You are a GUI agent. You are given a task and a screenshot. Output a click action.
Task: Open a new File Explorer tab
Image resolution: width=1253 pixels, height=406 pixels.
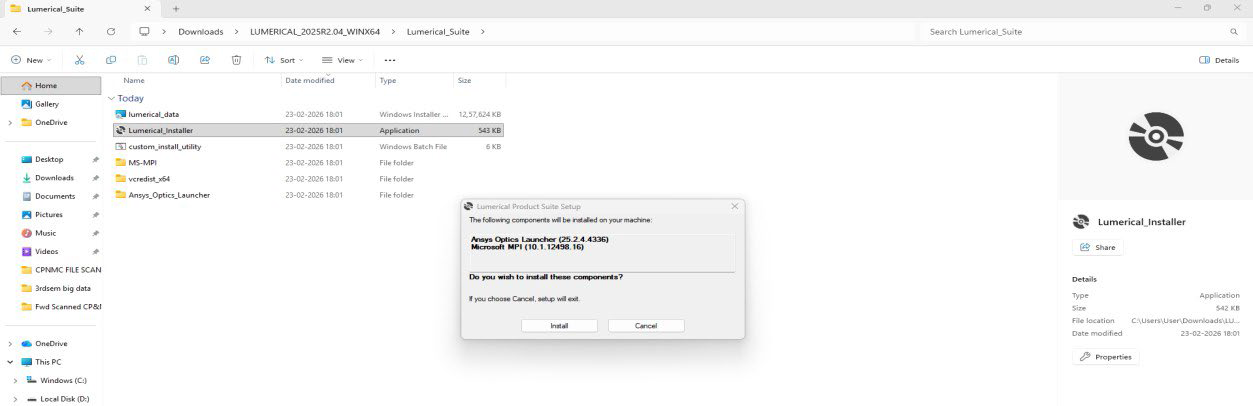[176, 9]
